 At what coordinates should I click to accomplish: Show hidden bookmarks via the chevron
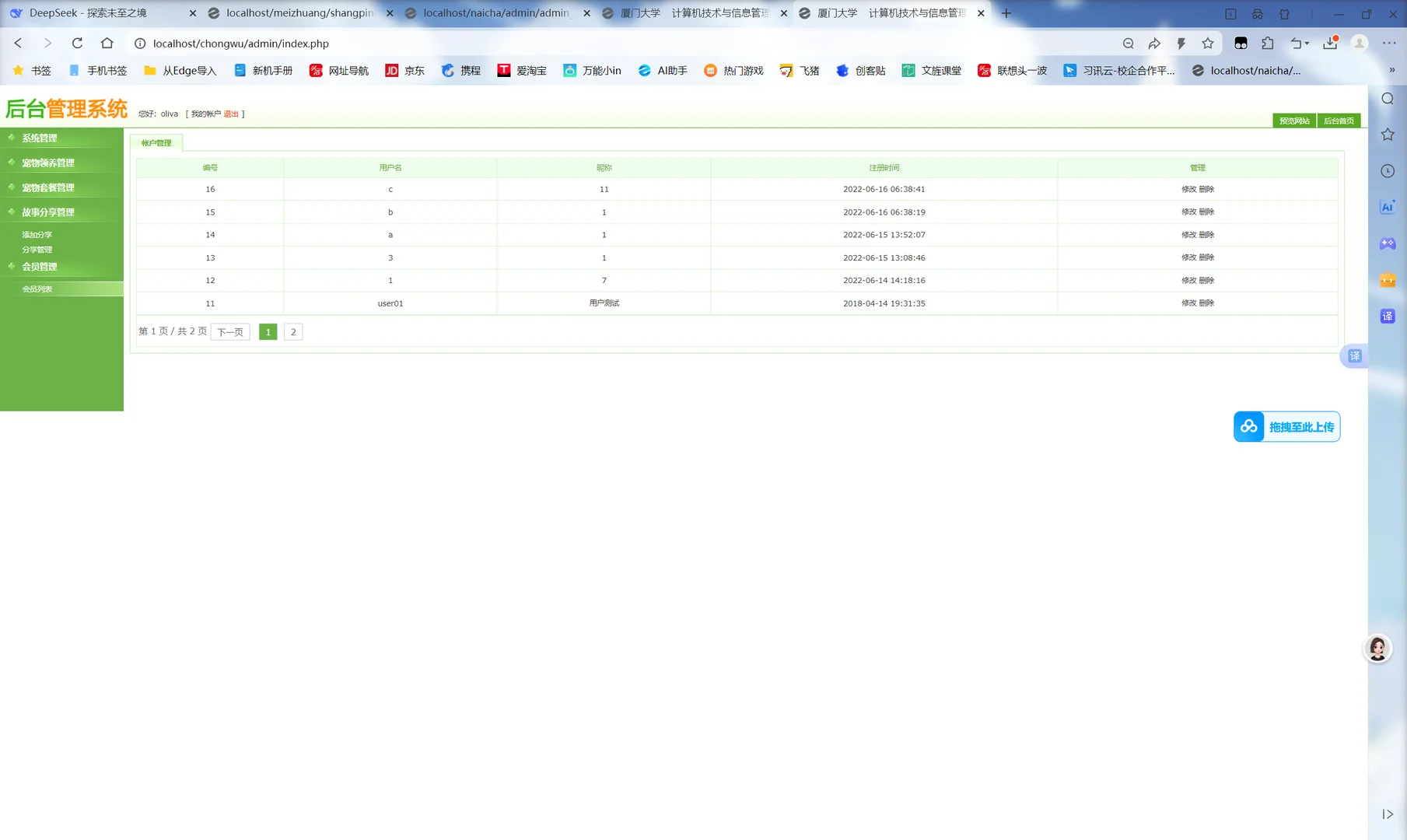pos(1392,70)
